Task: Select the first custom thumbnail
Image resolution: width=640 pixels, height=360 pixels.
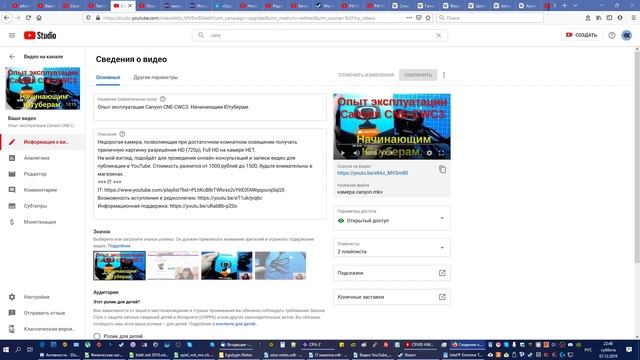Action: 119,266
